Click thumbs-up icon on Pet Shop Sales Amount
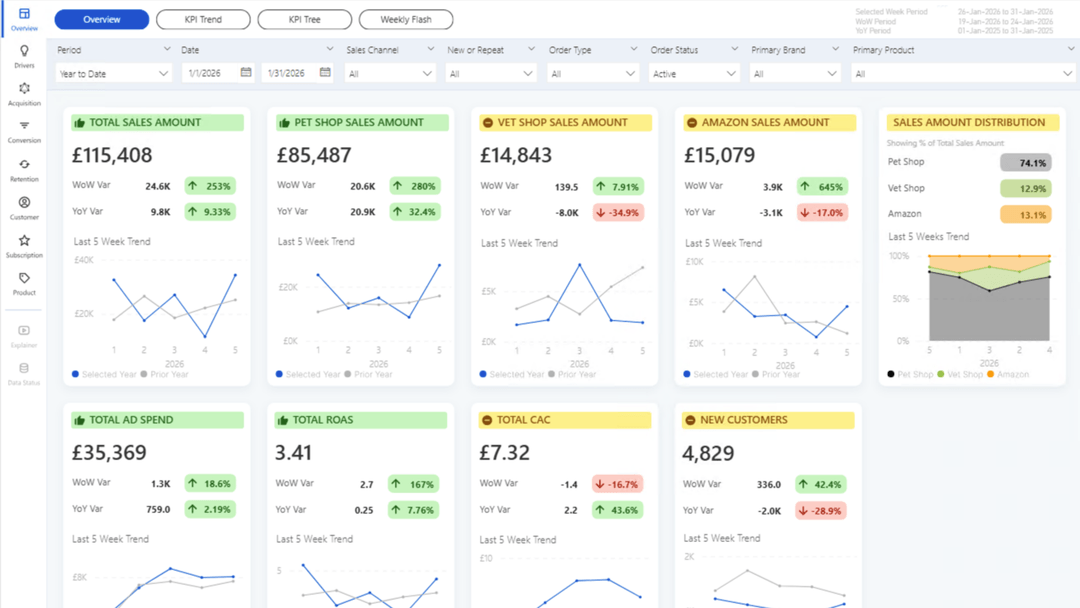Screen dimensions: 1080x608 (284, 123)
